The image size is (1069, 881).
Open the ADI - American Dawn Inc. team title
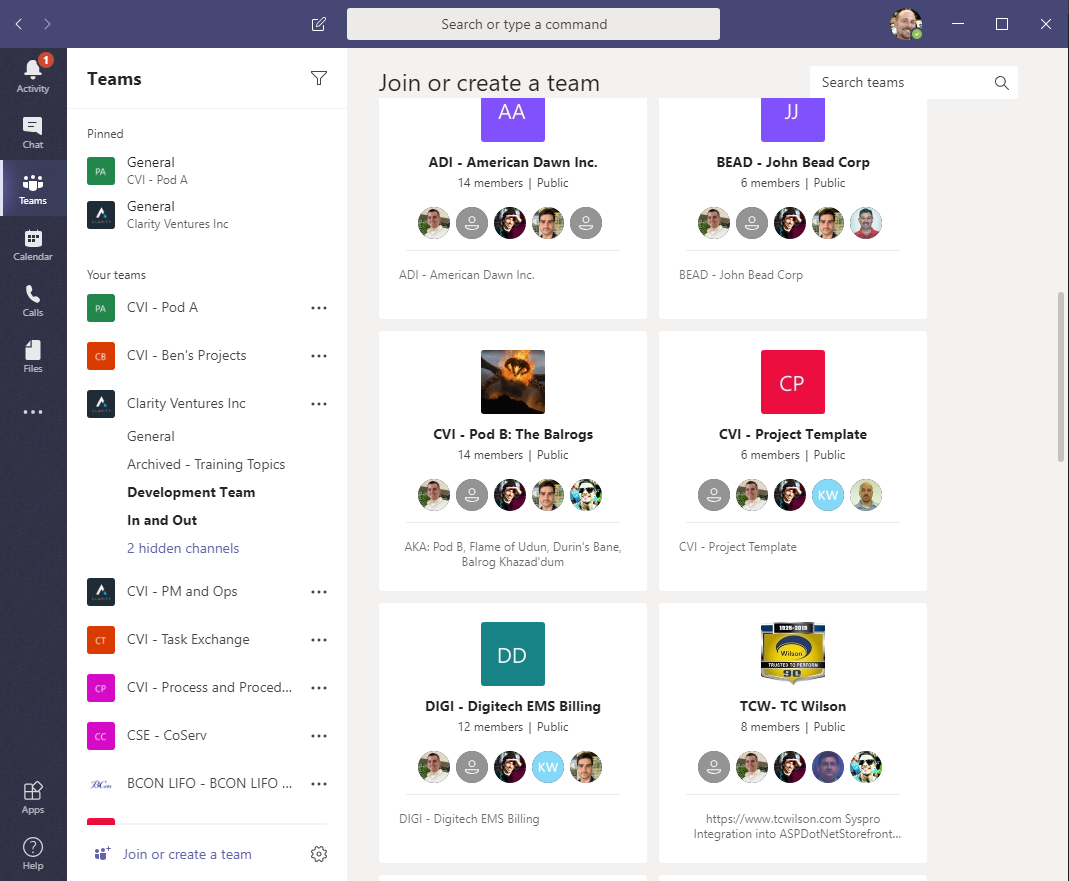point(513,162)
